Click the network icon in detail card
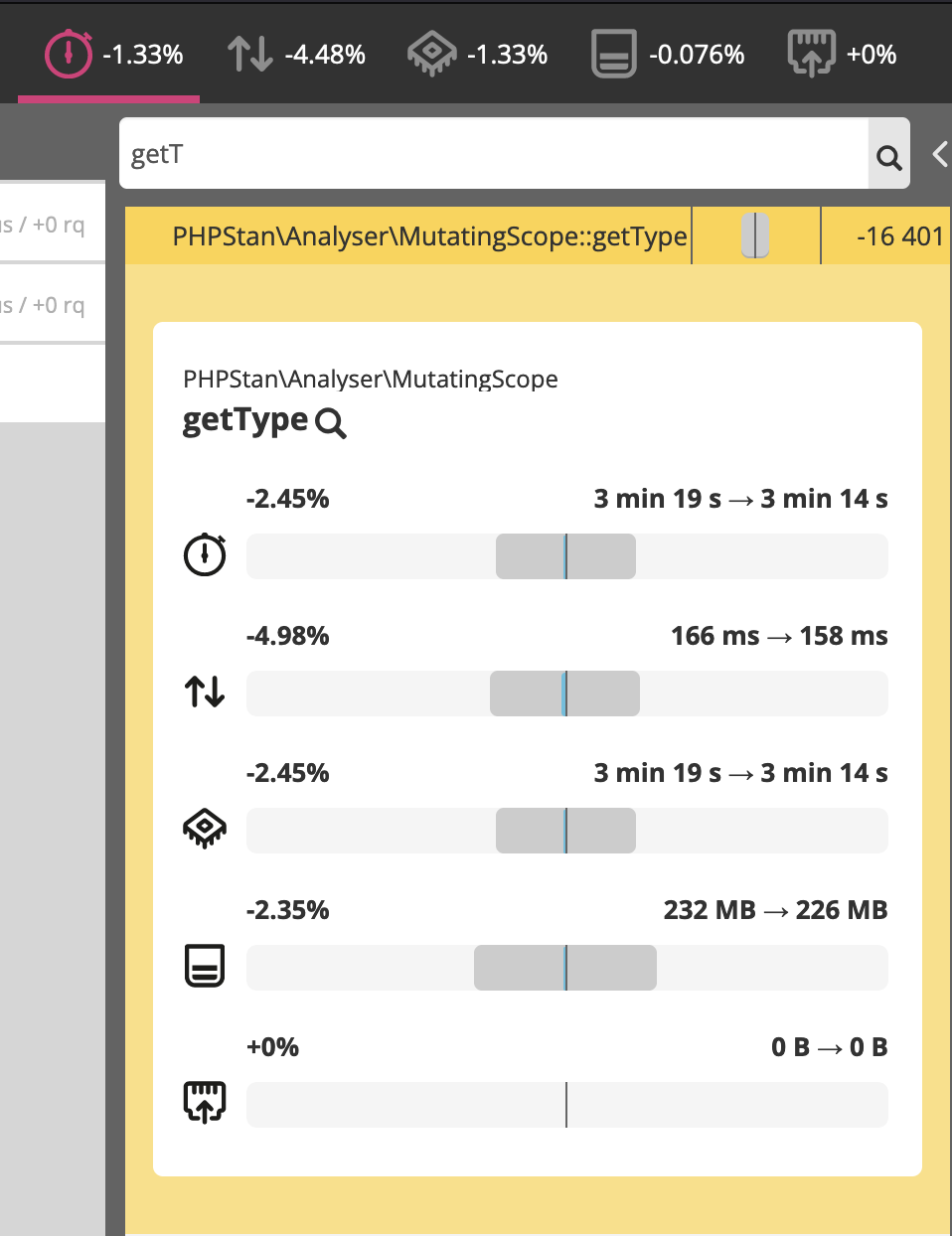952x1236 pixels. [205, 1102]
